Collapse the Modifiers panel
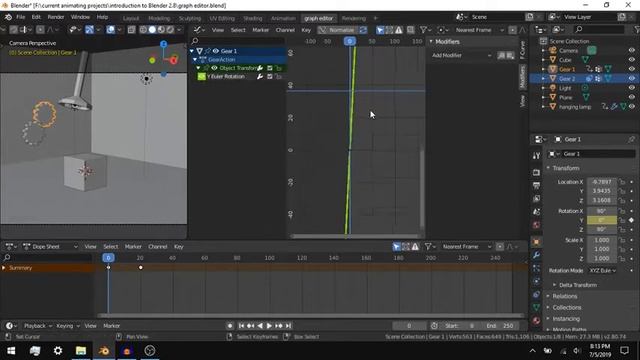Viewport: 640px width, 360px height. 431,42
